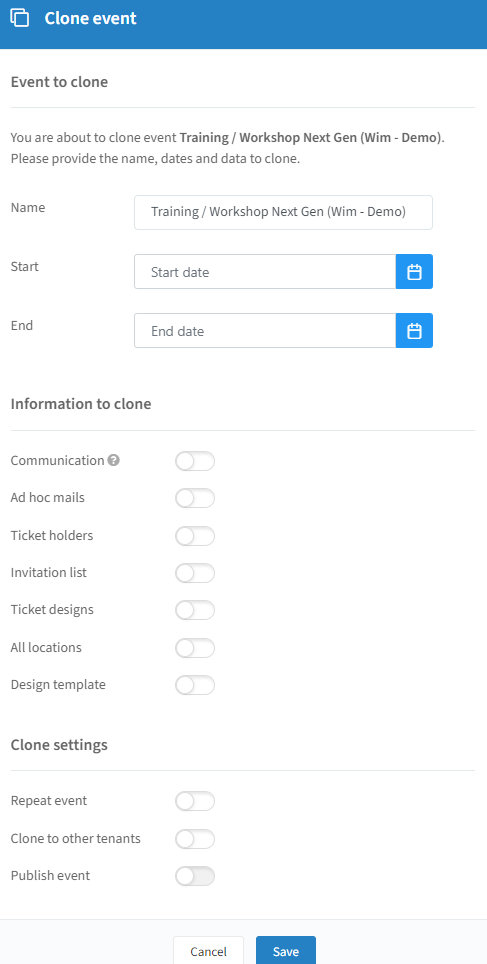
Task: Toggle Ticket holders cloning on
Action: pos(195,536)
